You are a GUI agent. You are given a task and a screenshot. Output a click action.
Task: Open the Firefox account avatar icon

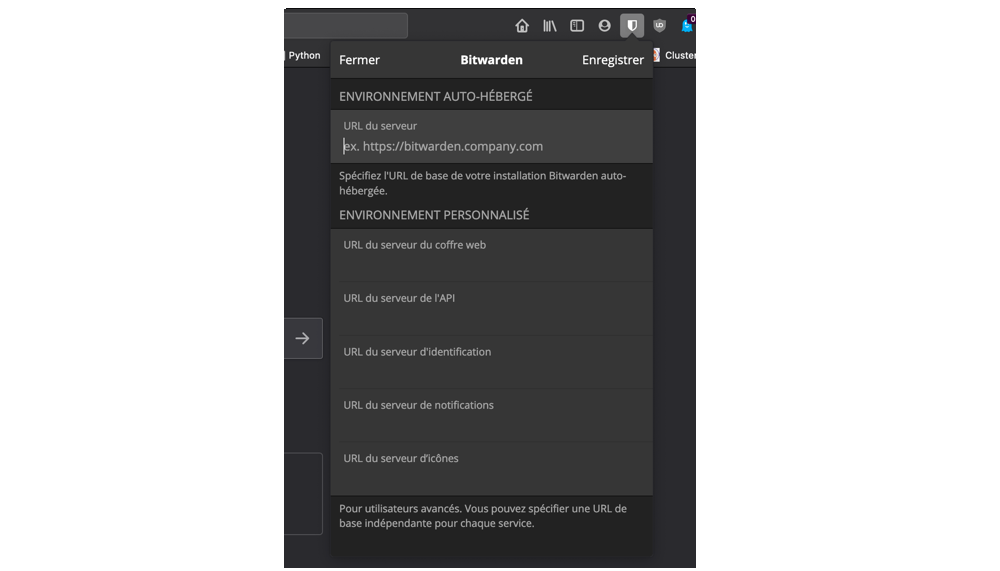point(605,26)
